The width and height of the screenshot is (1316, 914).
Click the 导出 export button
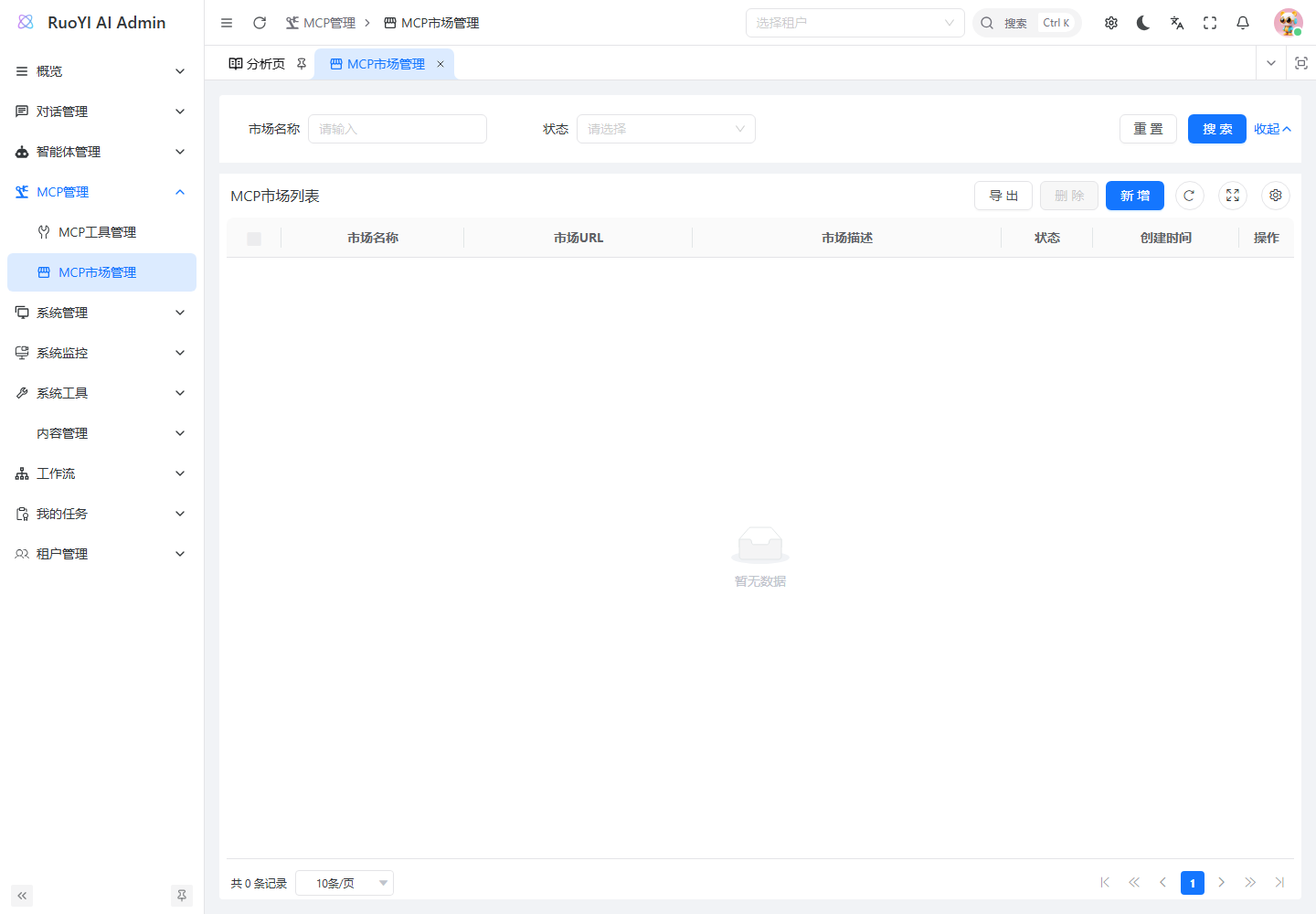(1003, 196)
